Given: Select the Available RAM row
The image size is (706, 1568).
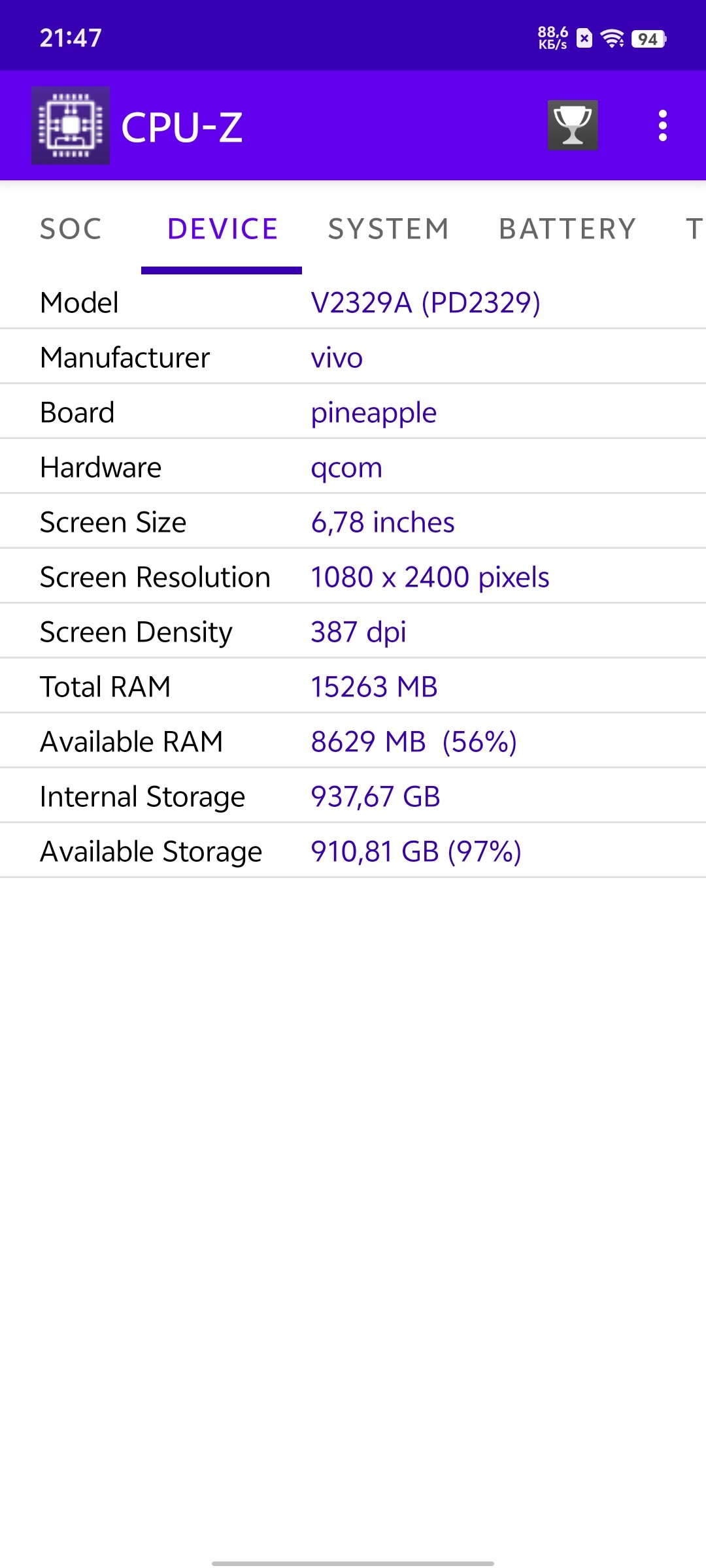Looking at the screenshot, I should (353, 742).
